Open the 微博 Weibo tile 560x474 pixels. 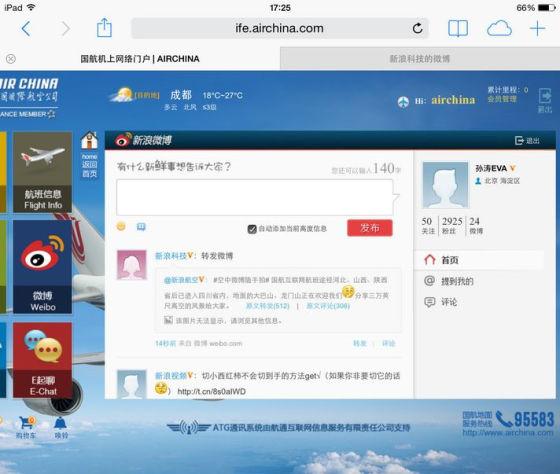point(43,267)
